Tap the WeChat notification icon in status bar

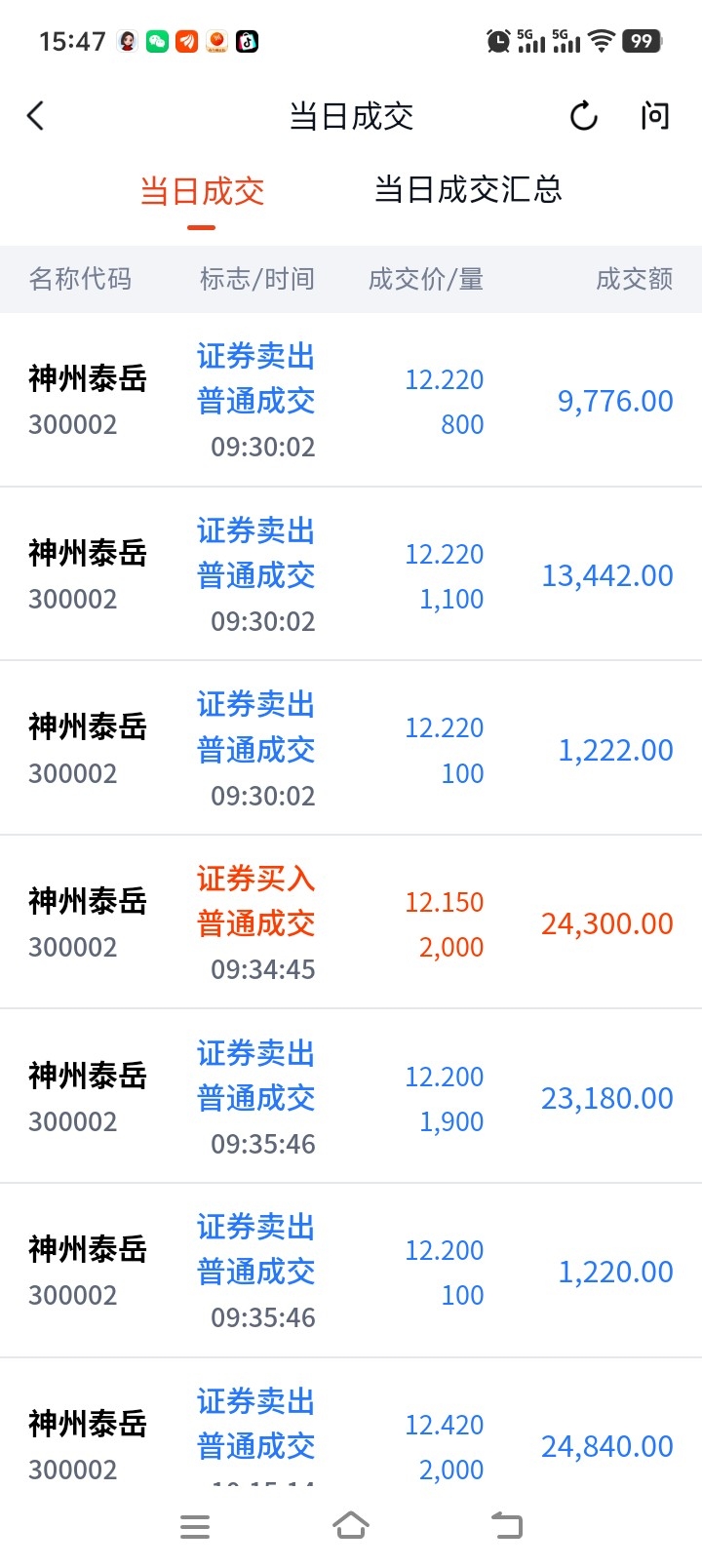pyautogui.click(x=157, y=41)
